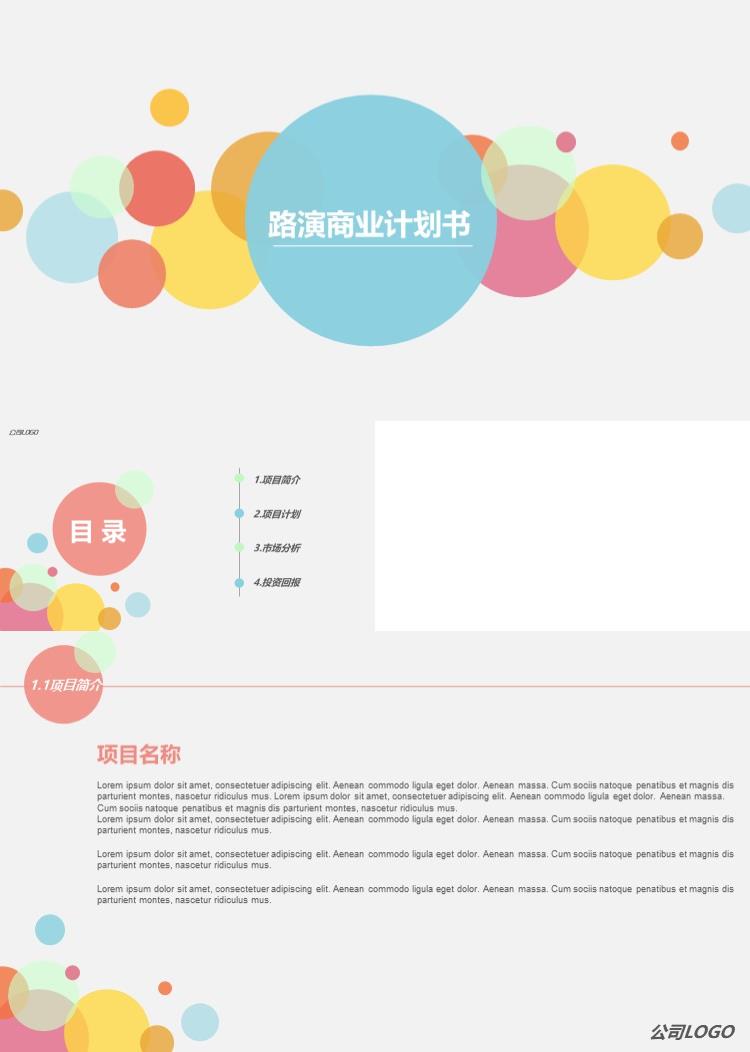
Task: Open the 2.项目计划 contents entry
Action: 277,514
